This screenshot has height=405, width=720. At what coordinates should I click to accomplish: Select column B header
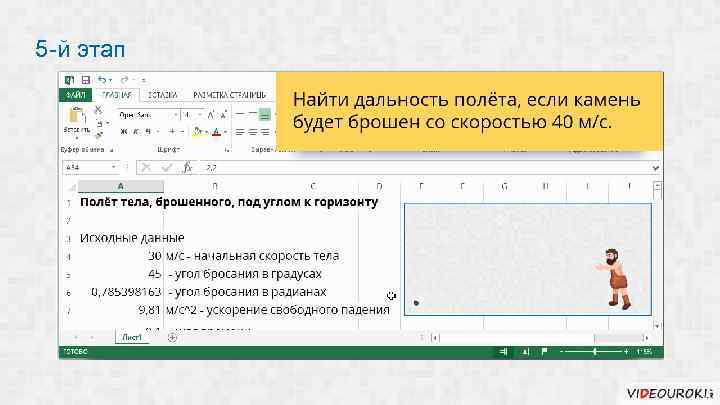[x=215, y=186]
